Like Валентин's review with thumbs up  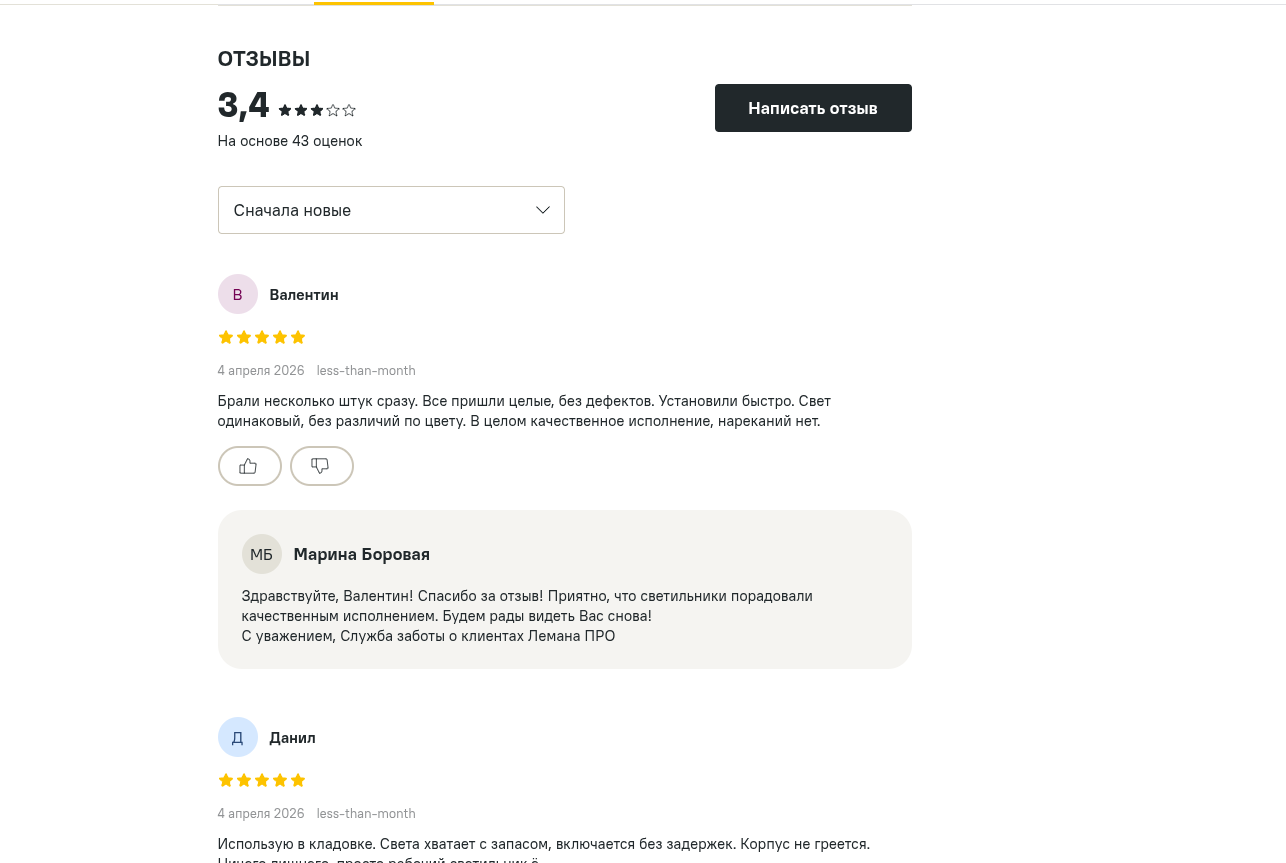pyautogui.click(x=249, y=466)
